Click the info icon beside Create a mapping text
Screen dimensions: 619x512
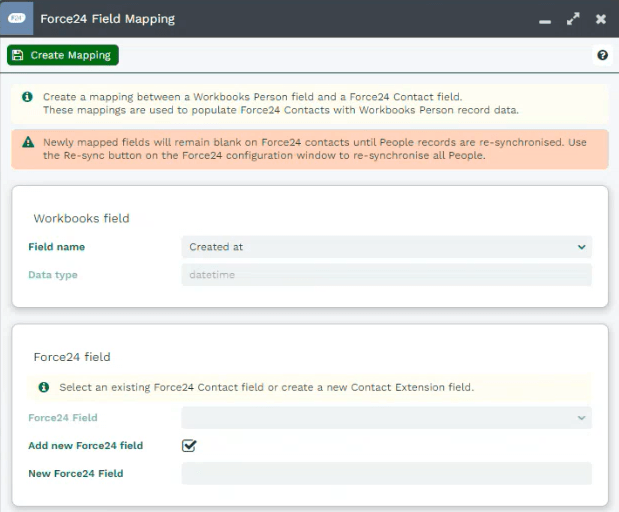coord(27,97)
